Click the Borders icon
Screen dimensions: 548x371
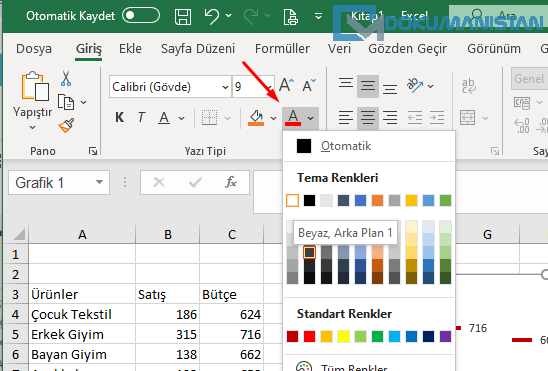click(210, 118)
